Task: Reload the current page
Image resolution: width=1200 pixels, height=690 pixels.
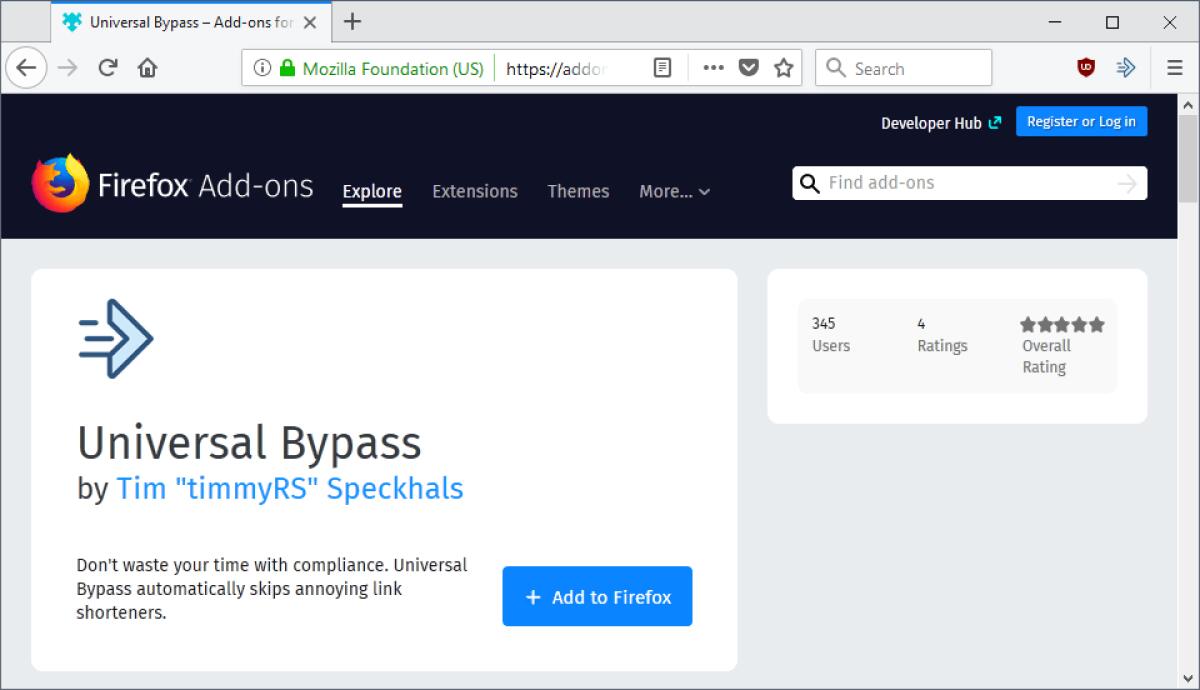Action: click(x=106, y=67)
